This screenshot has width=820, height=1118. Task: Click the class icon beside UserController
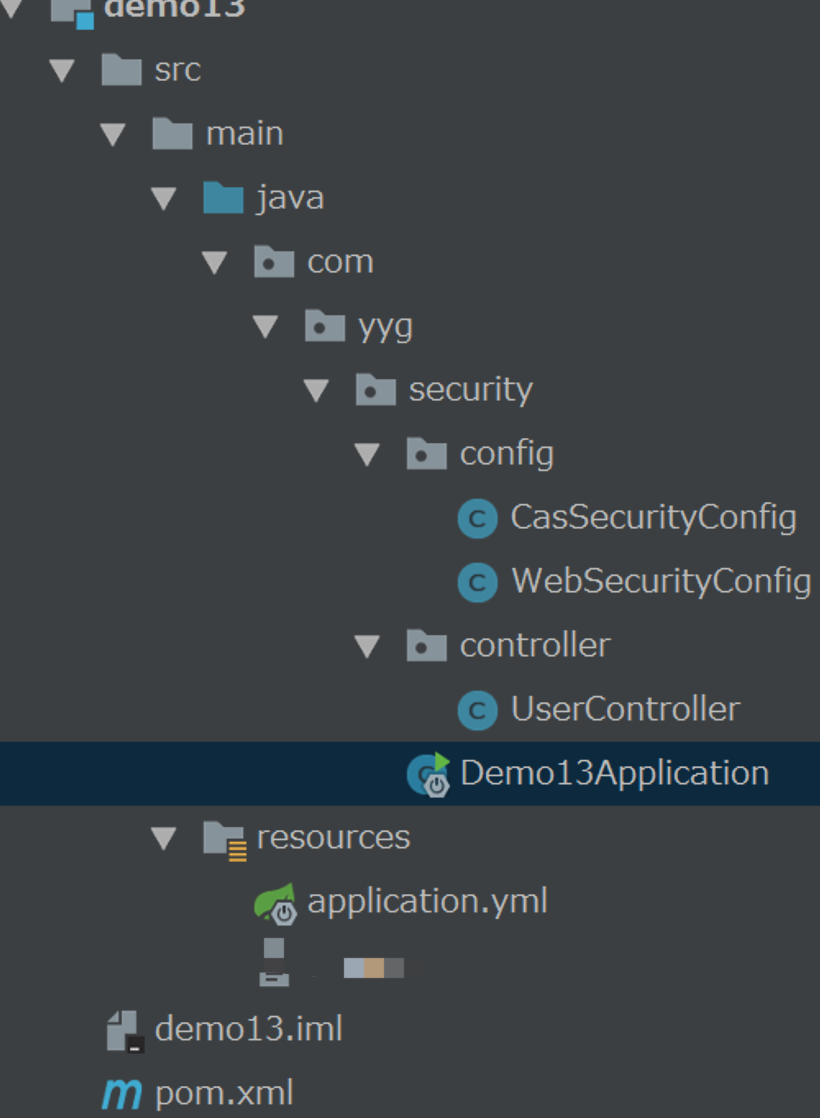point(478,710)
